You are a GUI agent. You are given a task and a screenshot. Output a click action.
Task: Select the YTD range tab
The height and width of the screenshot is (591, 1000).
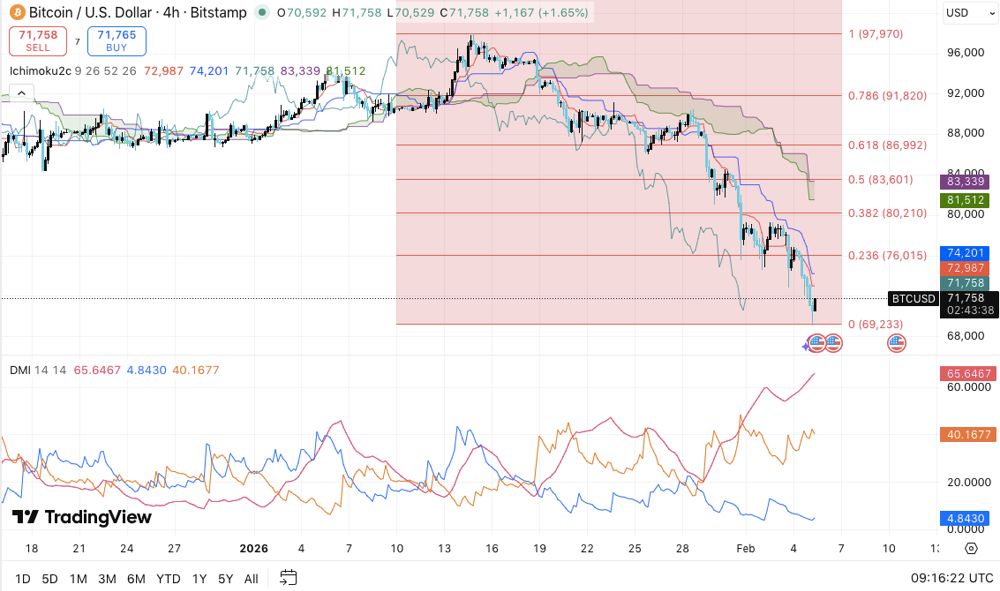point(168,578)
